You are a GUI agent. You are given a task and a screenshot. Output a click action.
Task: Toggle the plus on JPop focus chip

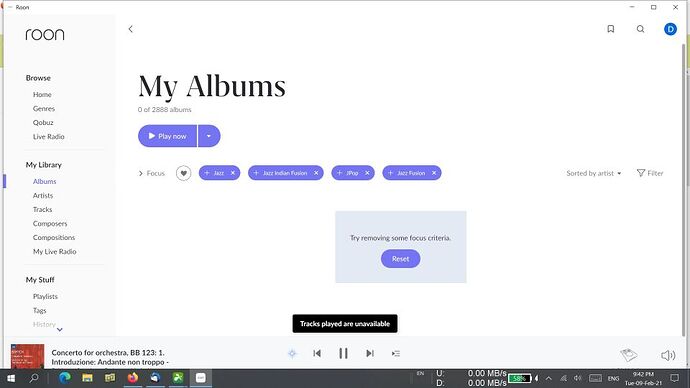click(339, 173)
